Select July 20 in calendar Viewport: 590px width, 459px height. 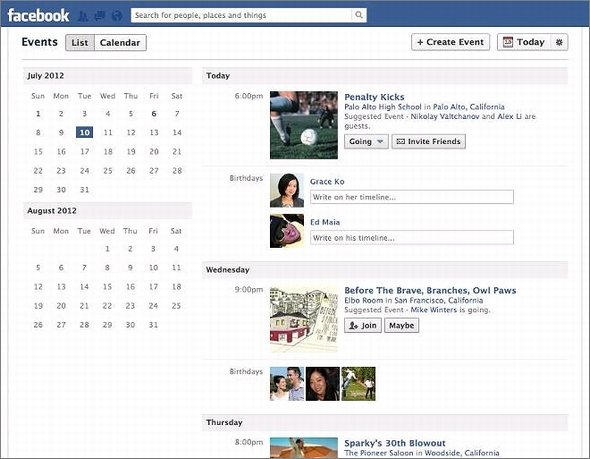pos(154,152)
